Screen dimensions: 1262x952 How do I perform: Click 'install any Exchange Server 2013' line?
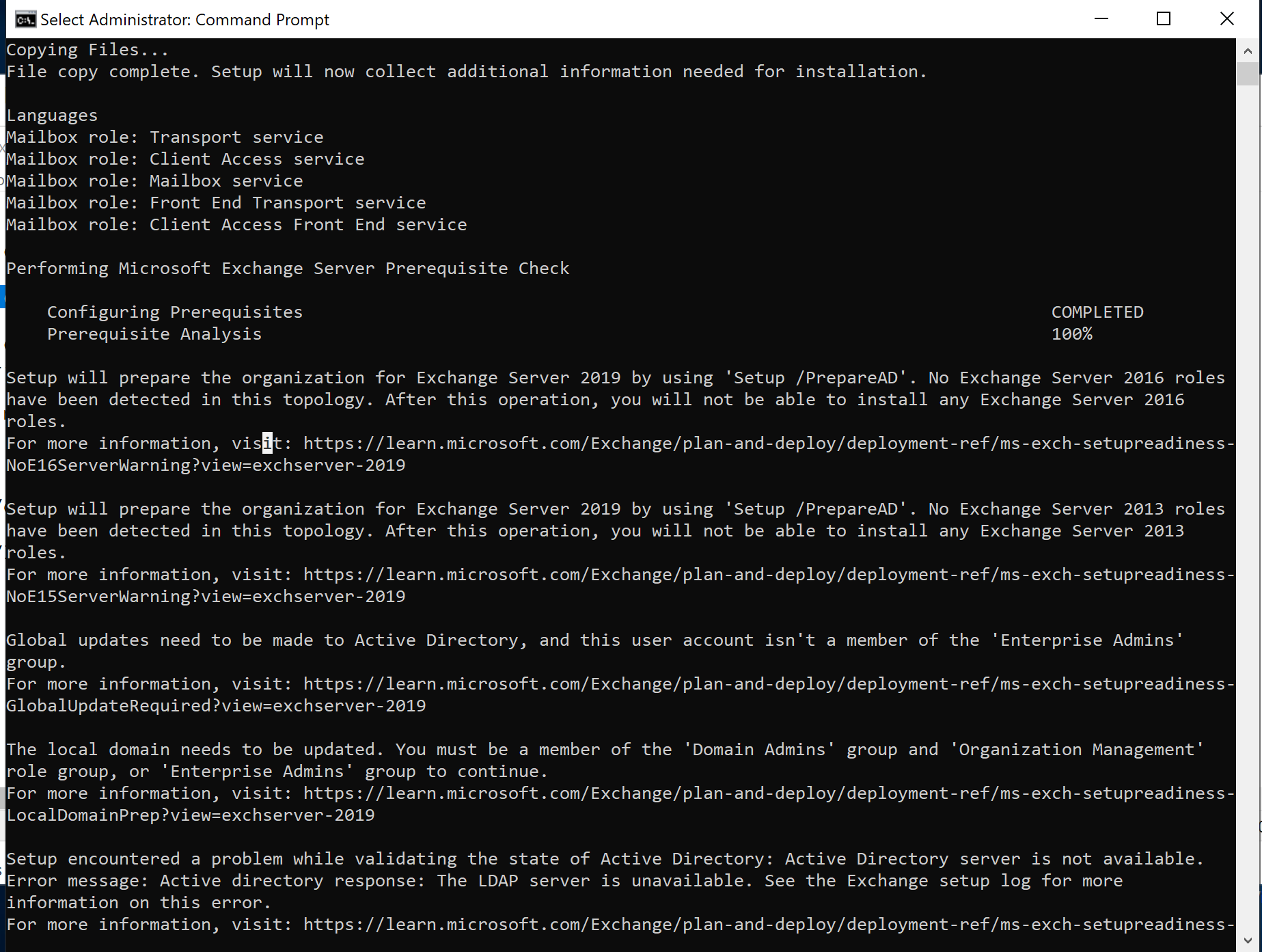(x=595, y=531)
